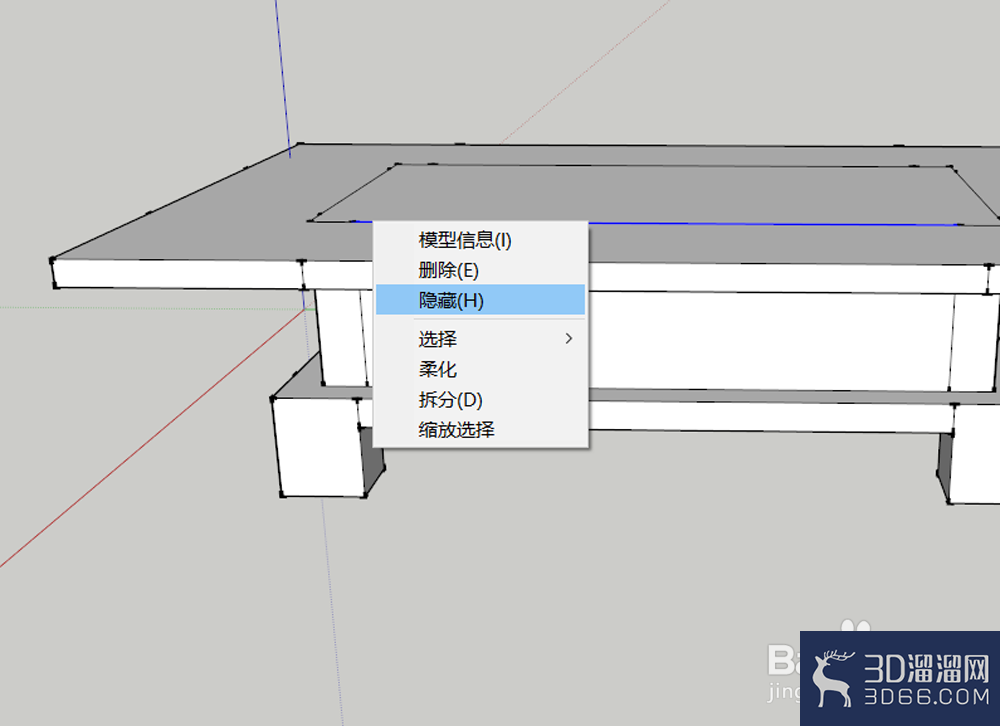
Task: Click 缩放选择 in the context menu
Action: pyautogui.click(x=480, y=429)
